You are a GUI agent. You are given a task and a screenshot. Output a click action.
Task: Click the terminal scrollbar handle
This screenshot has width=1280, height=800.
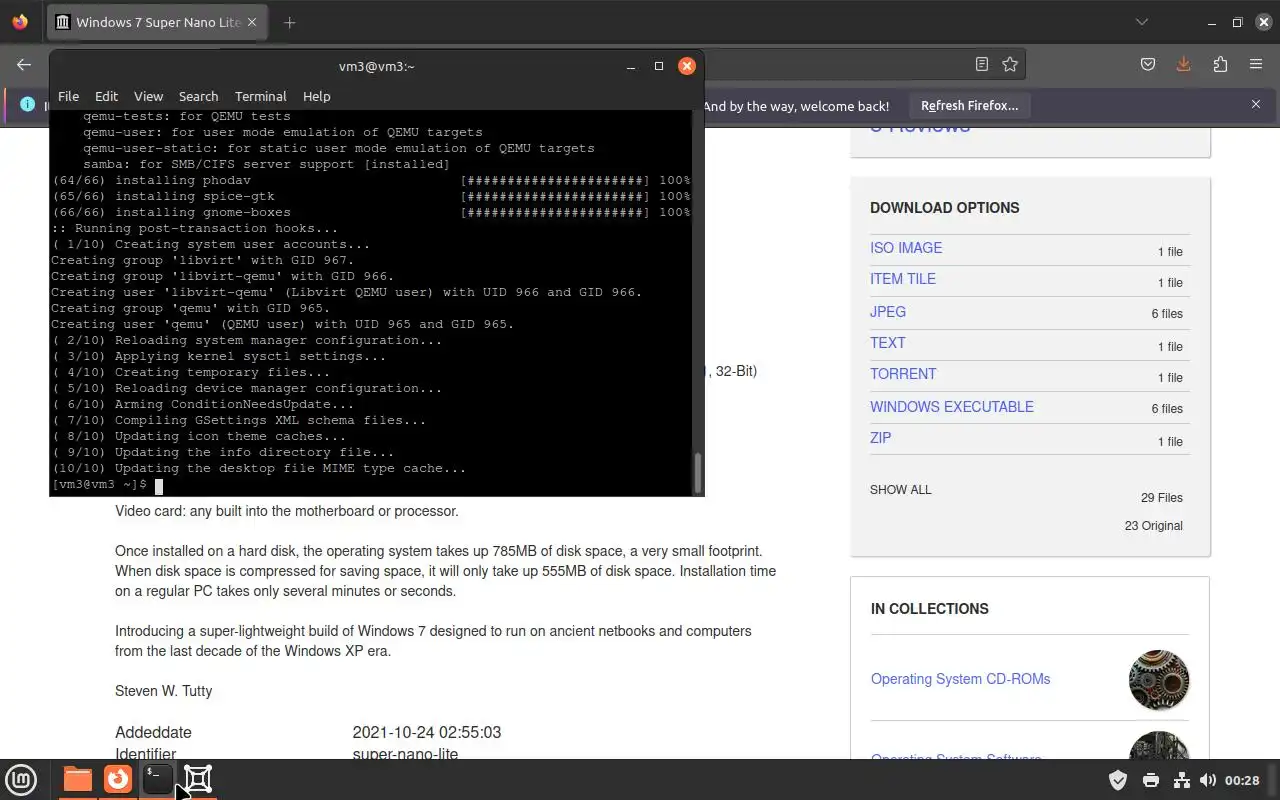(698, 471)
